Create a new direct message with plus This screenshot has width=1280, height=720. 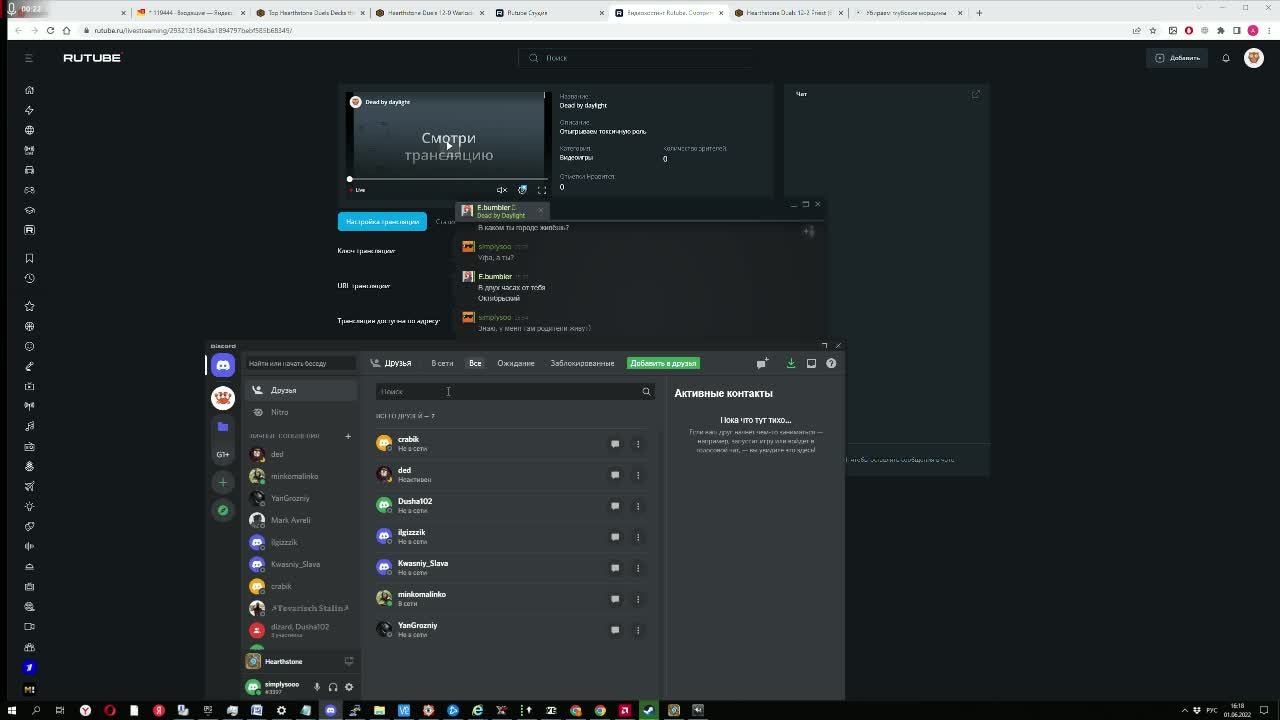click(348, 436)
